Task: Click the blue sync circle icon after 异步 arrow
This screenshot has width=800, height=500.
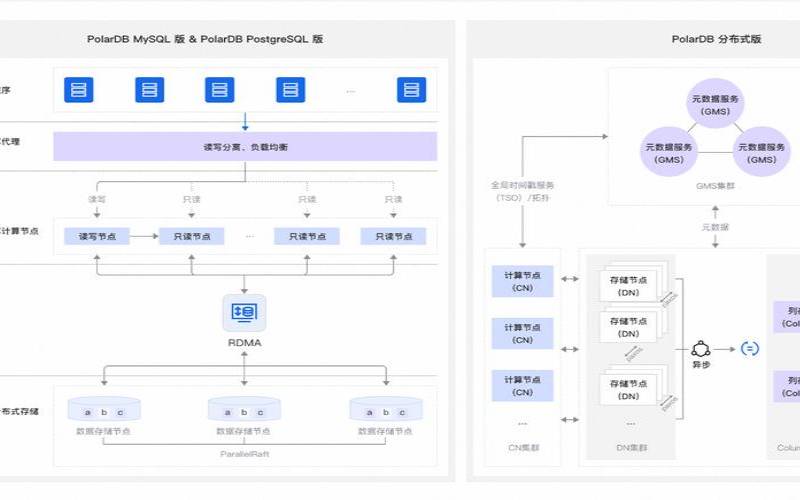Action: pyautogui.click(x=749, y=348)
